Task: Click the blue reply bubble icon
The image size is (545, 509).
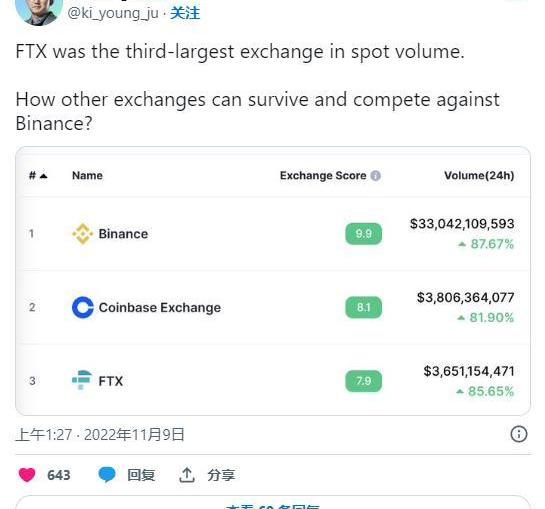Action: point(107,475)
